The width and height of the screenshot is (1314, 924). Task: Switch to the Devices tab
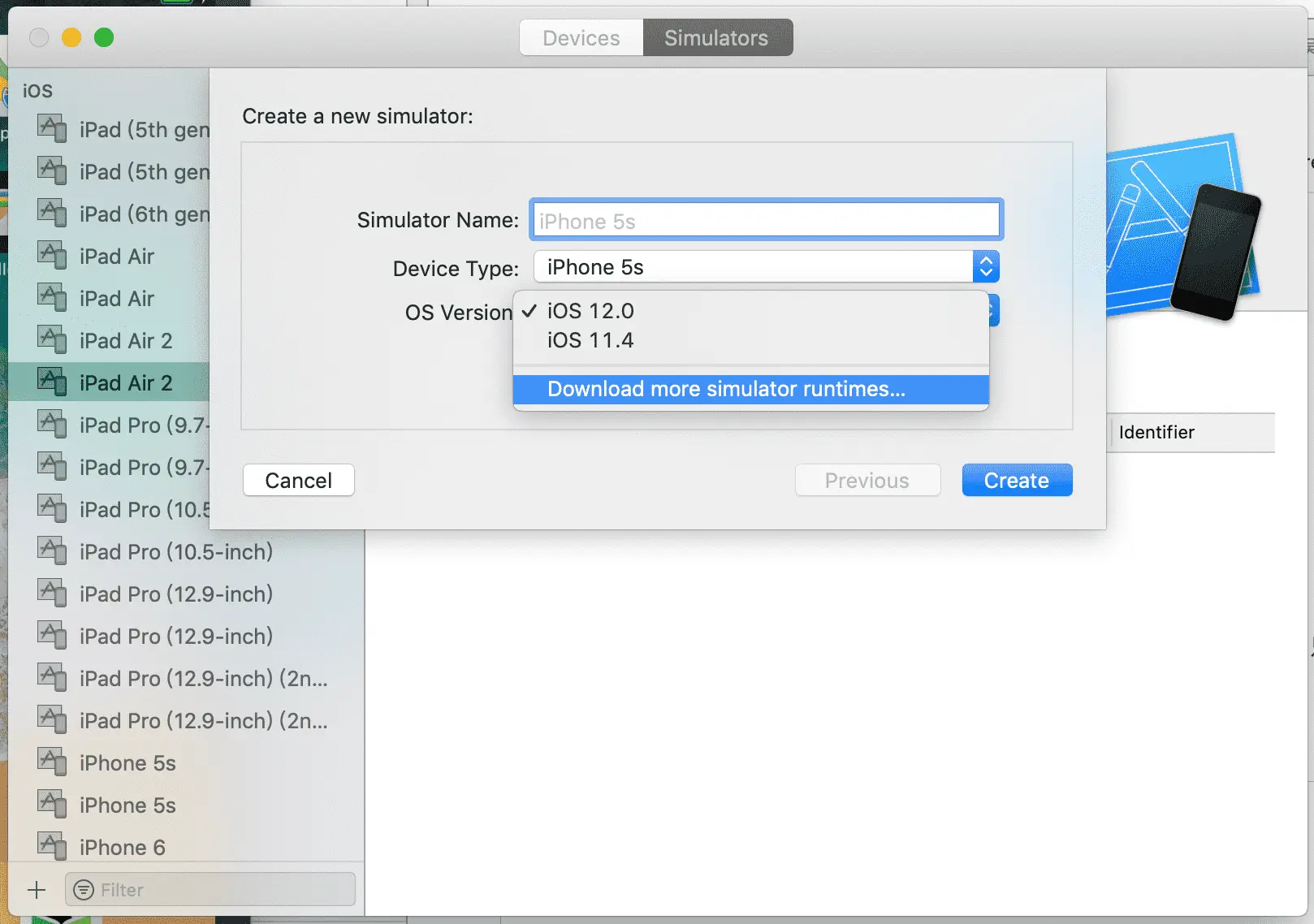pos(581,38)
